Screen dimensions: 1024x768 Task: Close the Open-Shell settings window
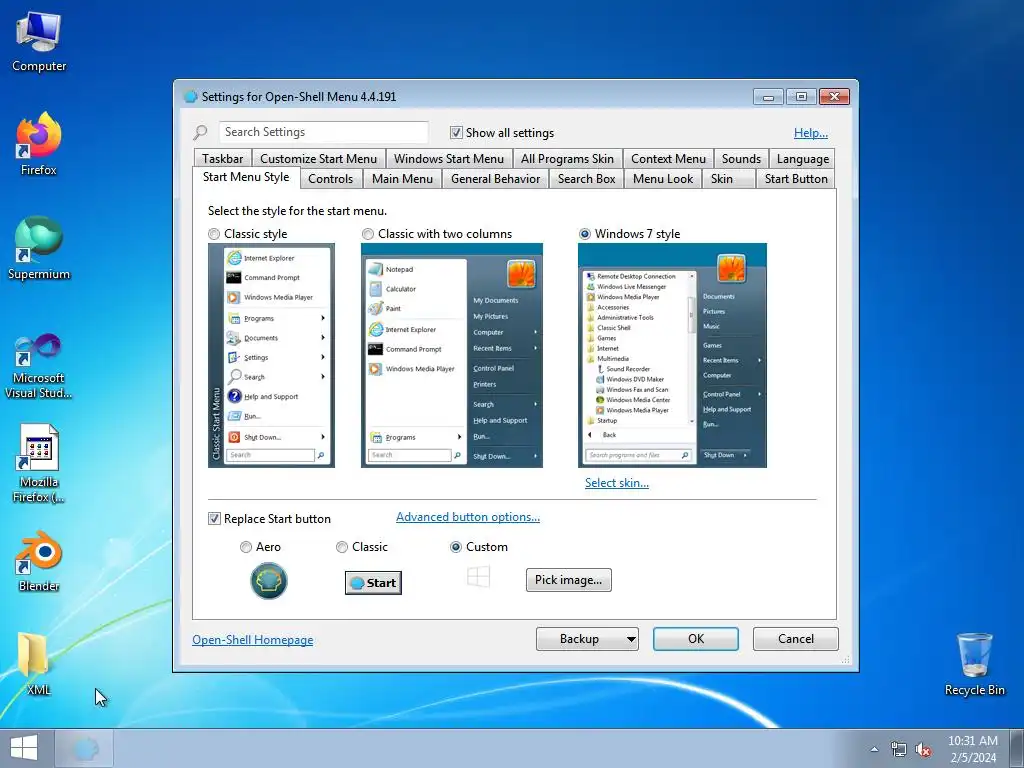tap(834, 97)
